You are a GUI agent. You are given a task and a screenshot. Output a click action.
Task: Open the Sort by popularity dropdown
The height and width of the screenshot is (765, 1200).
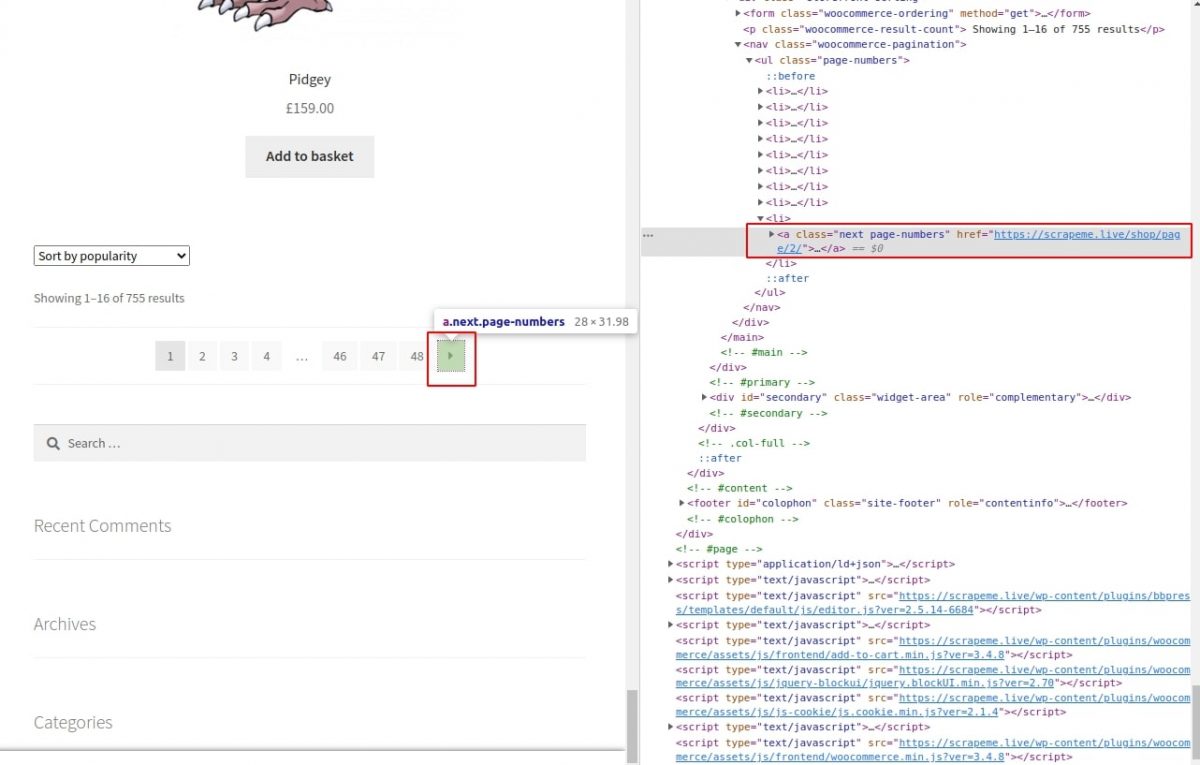110,255
